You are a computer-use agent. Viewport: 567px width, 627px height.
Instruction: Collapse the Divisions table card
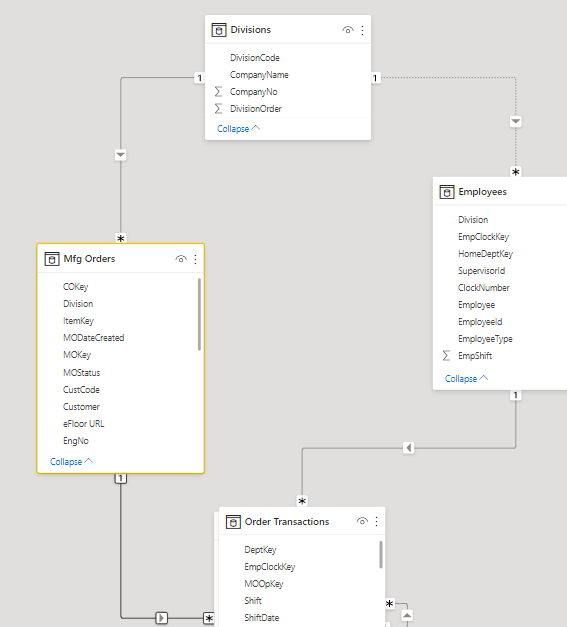238,129
